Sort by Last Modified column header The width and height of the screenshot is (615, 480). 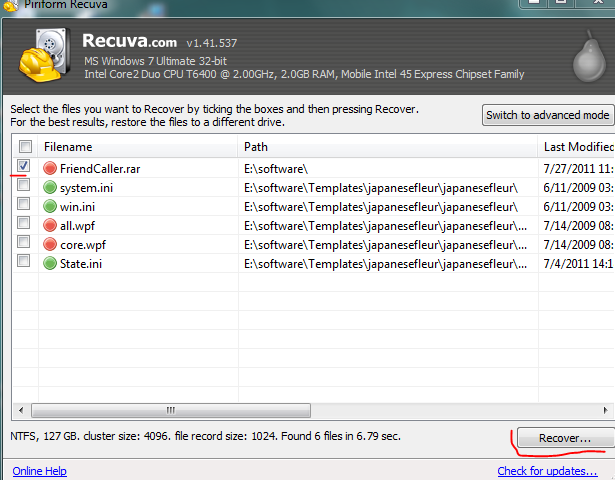coord(577,147)
